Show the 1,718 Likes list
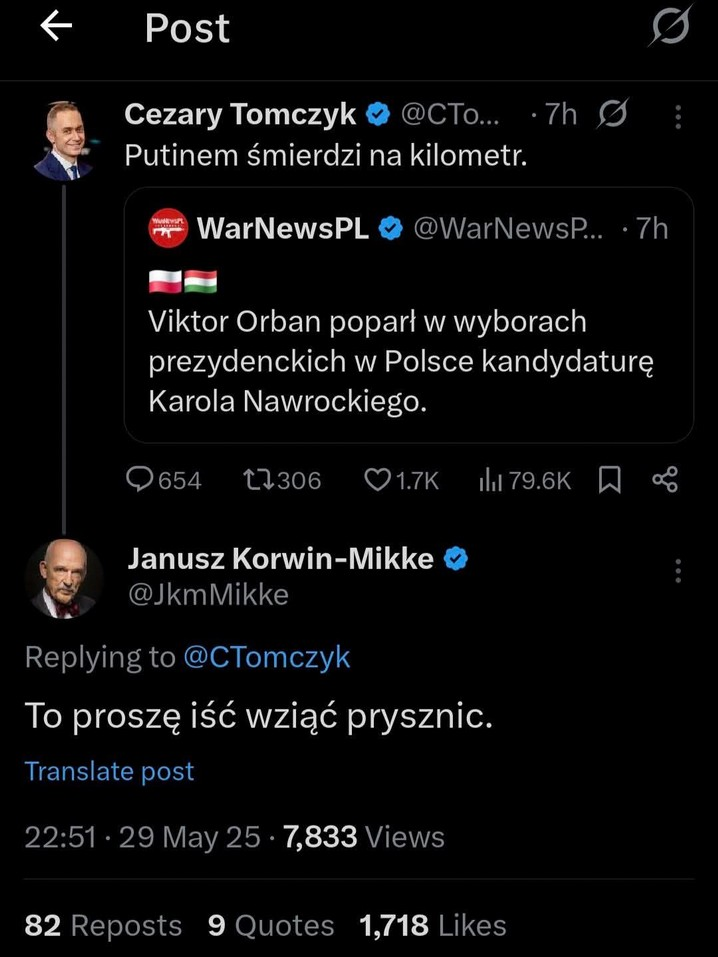Image resolution: width=718 pixels, height=957 pixels. coord(433,925)
